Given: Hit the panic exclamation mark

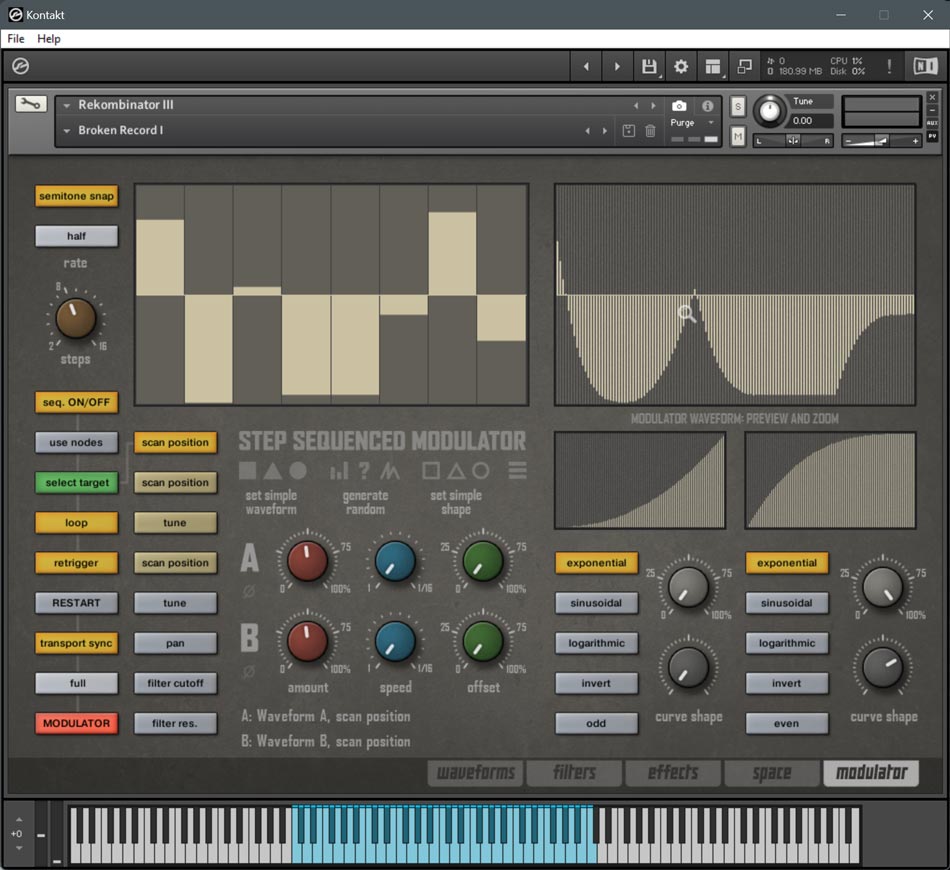Looking at the screenshot, I should tap(889, 66).
